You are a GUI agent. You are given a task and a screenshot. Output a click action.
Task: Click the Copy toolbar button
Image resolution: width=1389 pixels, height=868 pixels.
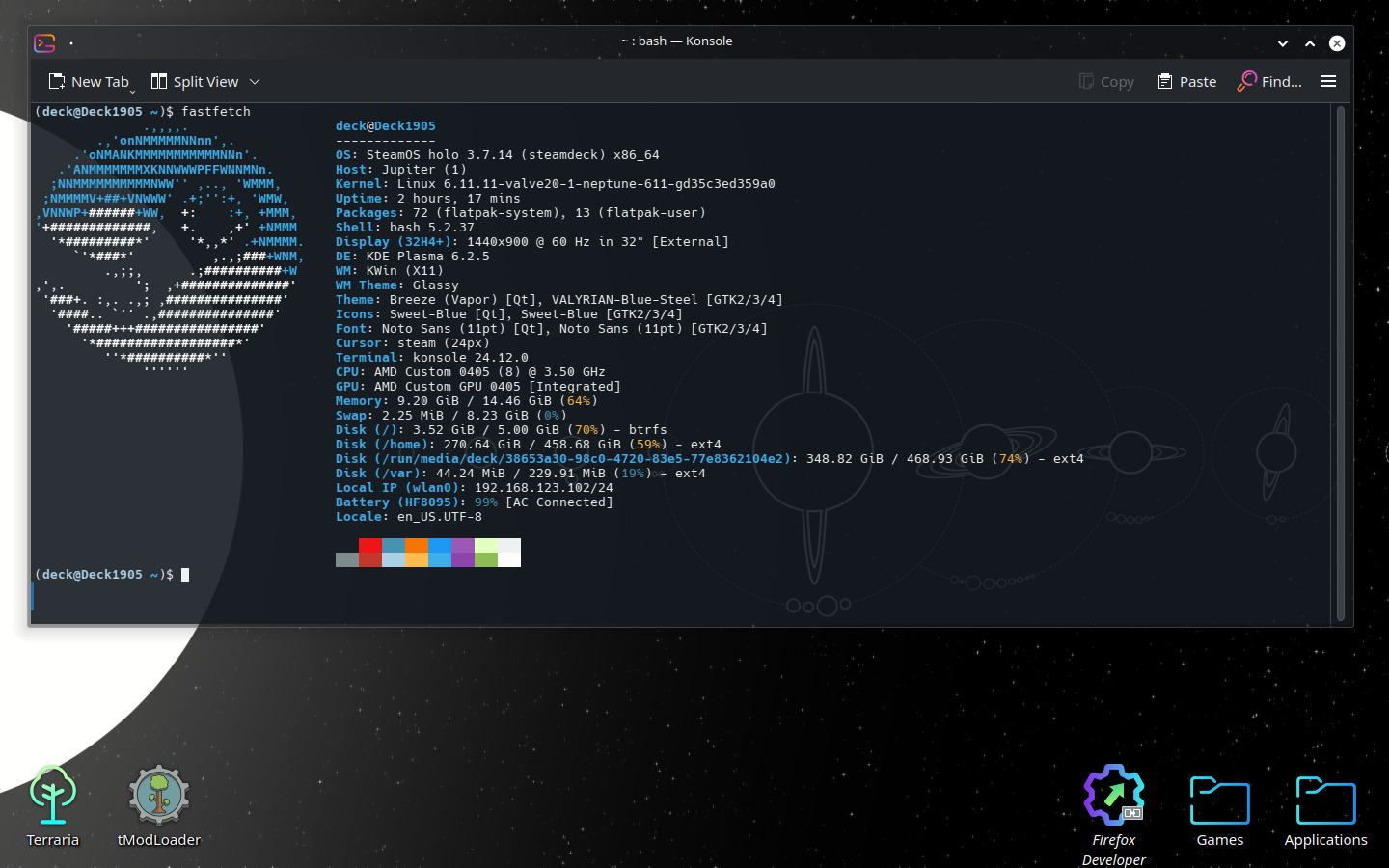point(1106,82)
